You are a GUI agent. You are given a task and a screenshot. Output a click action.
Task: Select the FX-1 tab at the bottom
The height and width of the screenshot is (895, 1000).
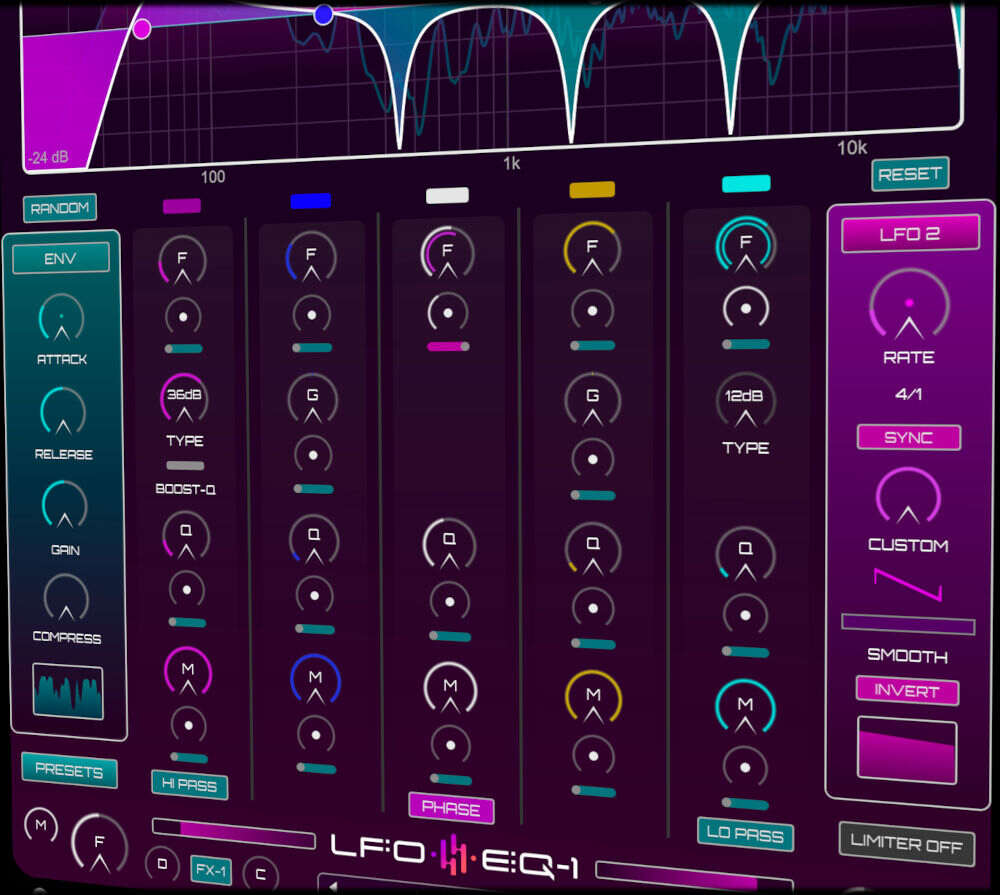pyautogui.click(x=211, y=870)
